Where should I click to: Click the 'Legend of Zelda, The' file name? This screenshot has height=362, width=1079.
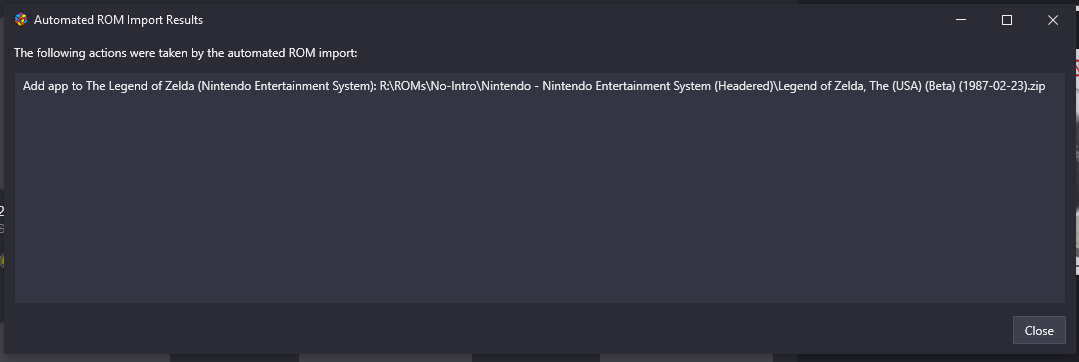[831, 86]
